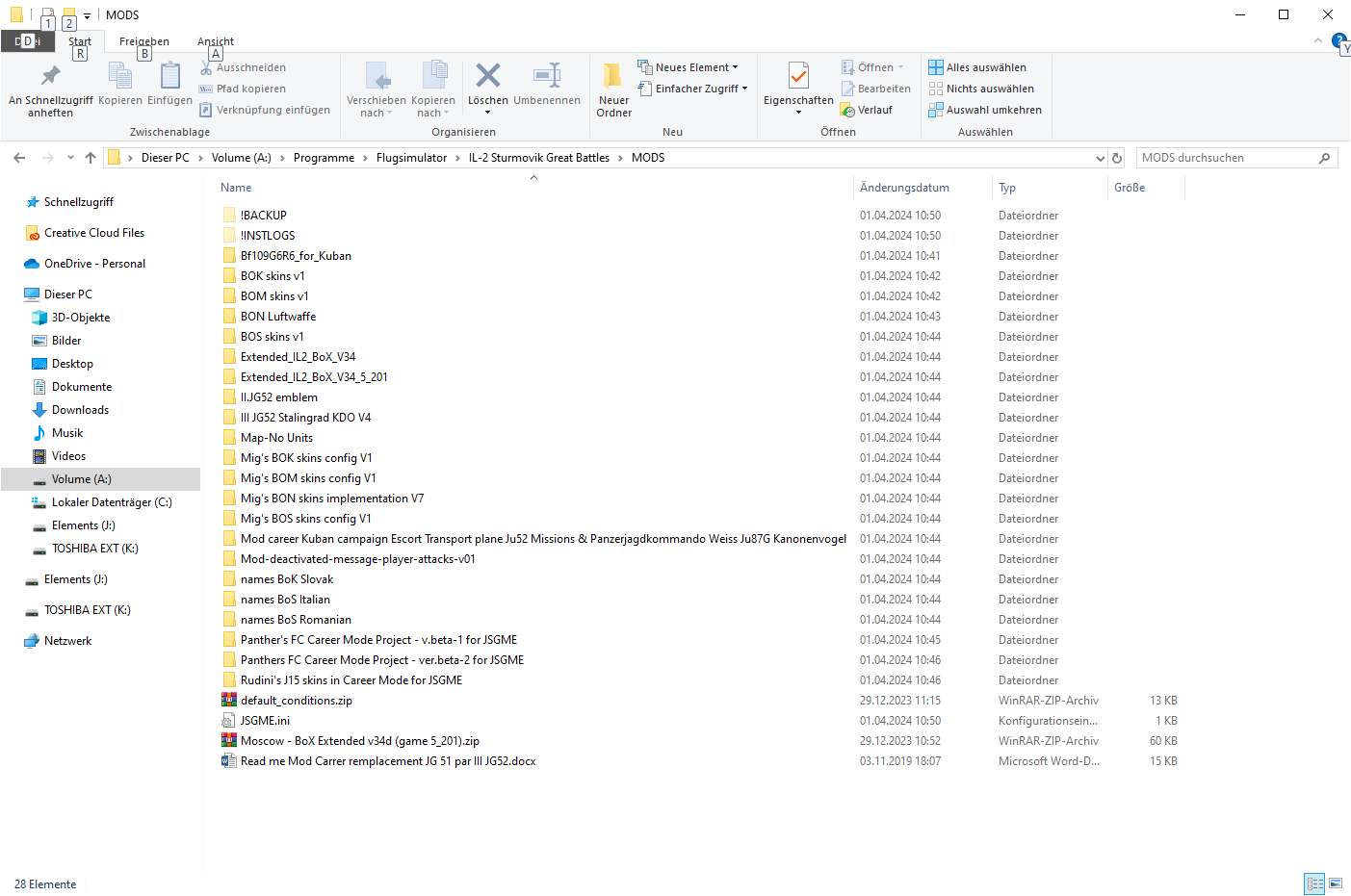Viewport: 1351px width, 896px height.
Task: Navigate up one folder level arrow
Action: [91, 158]
